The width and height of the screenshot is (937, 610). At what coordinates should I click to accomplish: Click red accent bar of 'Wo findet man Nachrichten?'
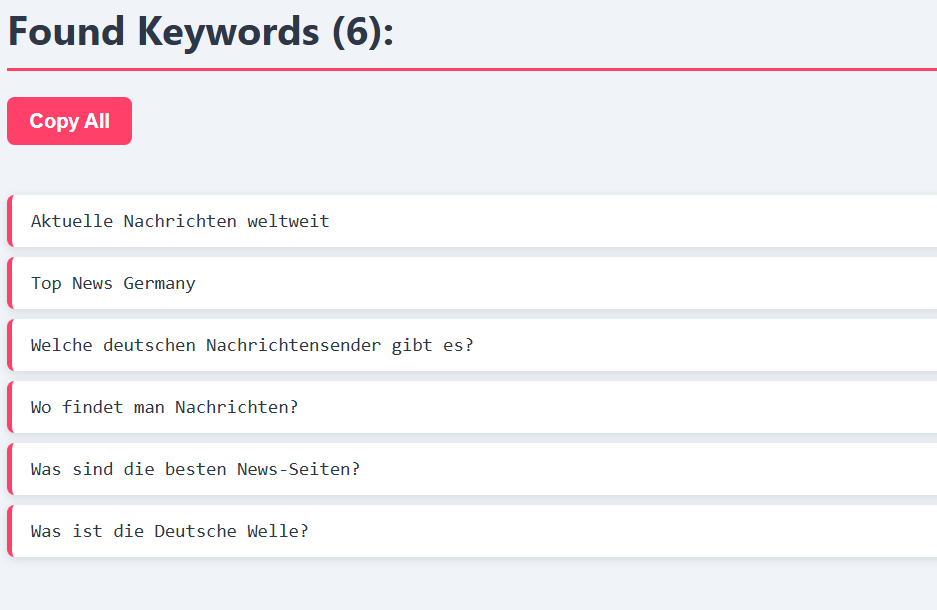pos(10,407)
